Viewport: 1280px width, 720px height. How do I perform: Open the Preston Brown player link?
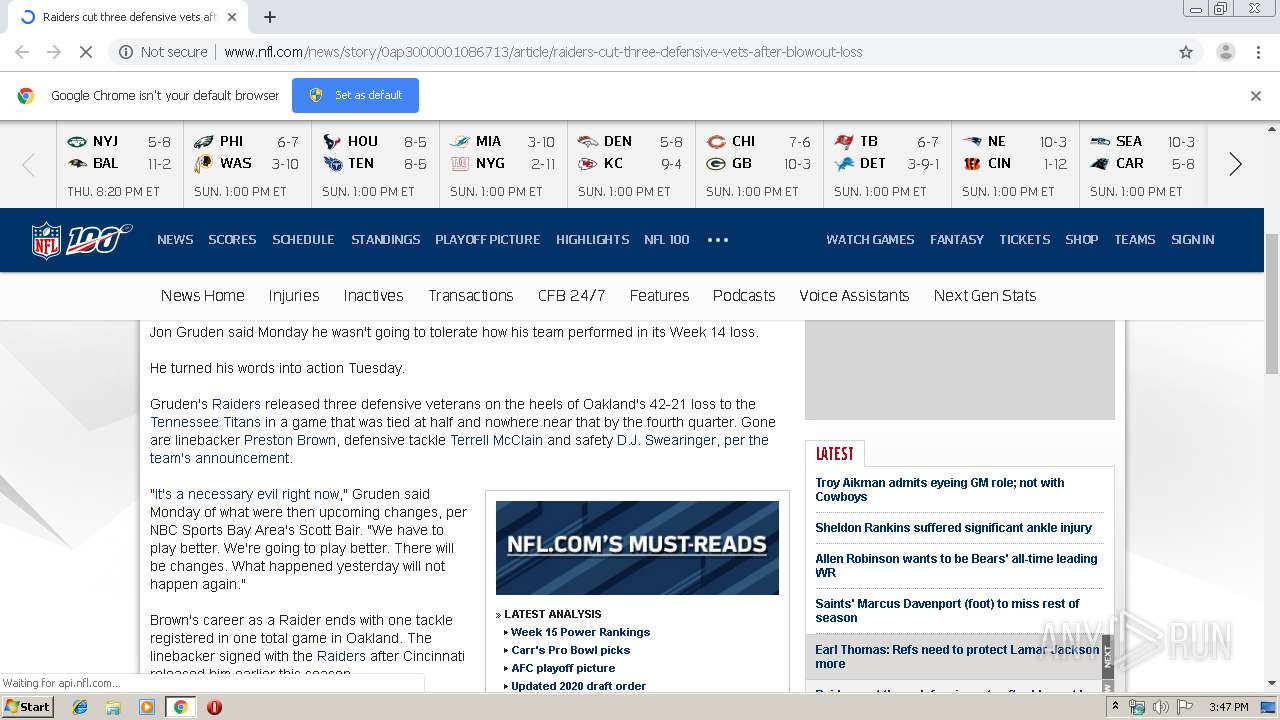pos(290,440)
